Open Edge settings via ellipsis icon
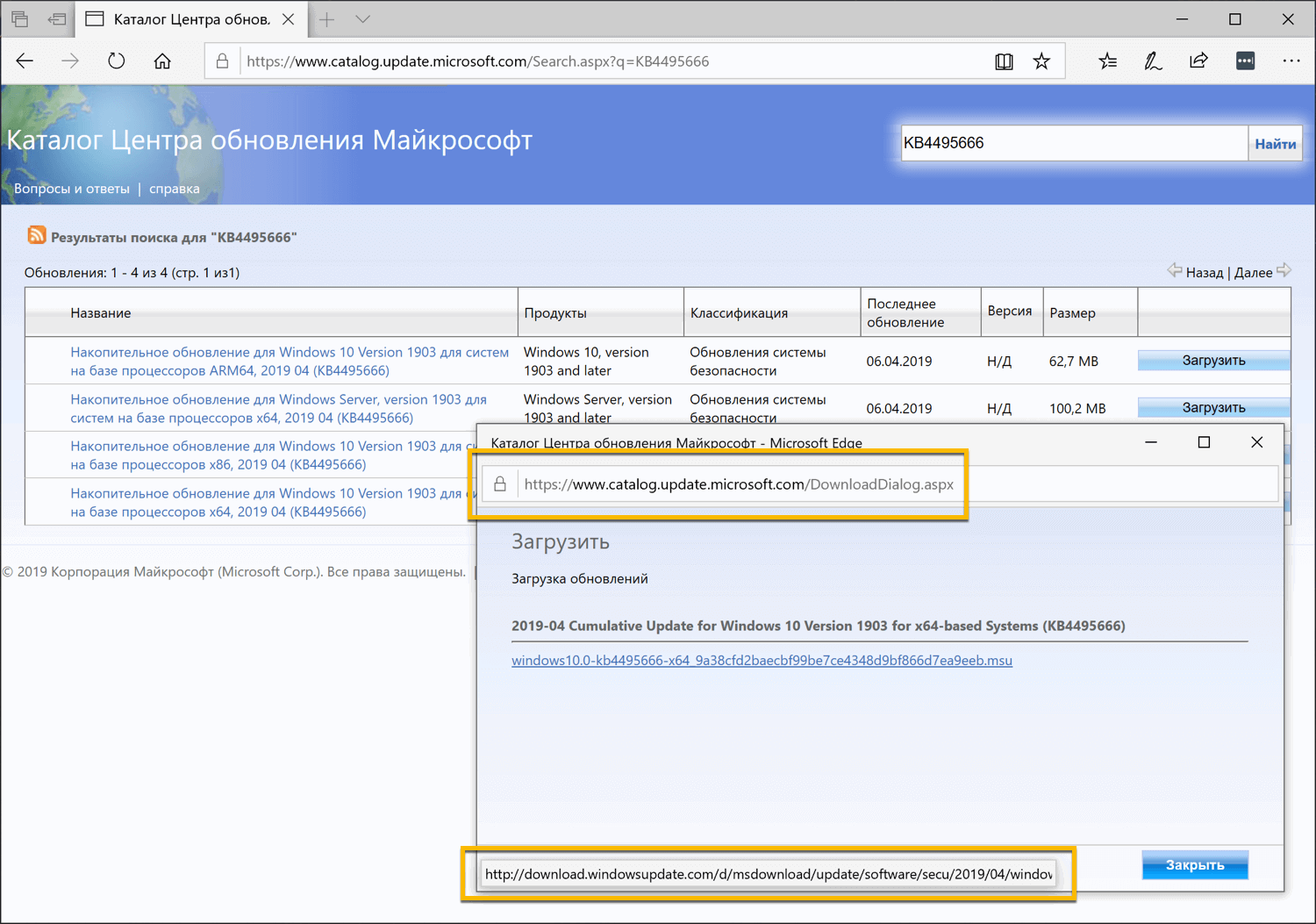This screenshot has height=924, width=1316. point(1292,61)
